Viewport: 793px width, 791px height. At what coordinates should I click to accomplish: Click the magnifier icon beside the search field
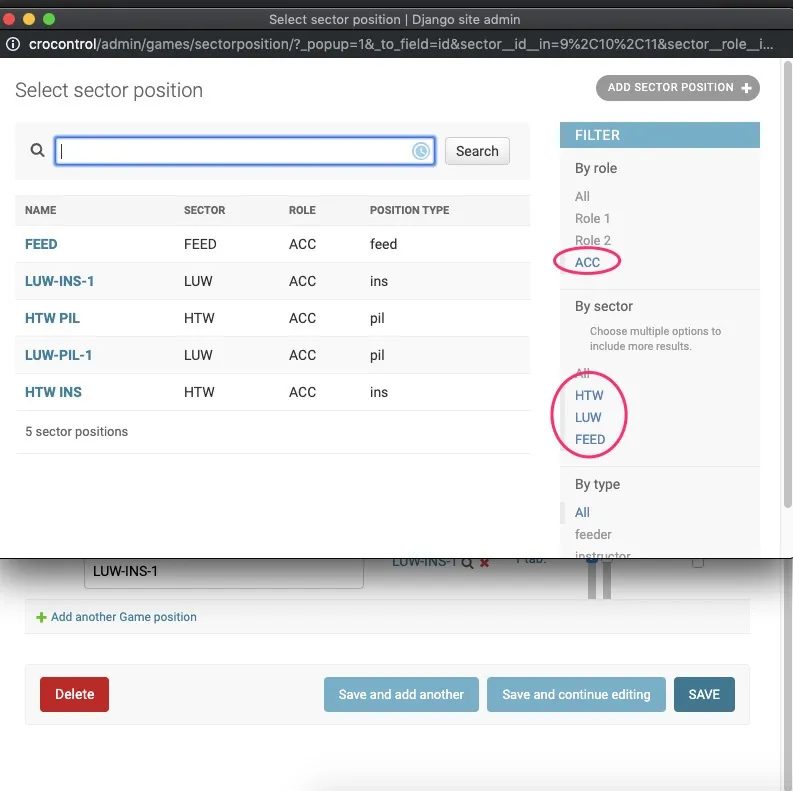37,150
